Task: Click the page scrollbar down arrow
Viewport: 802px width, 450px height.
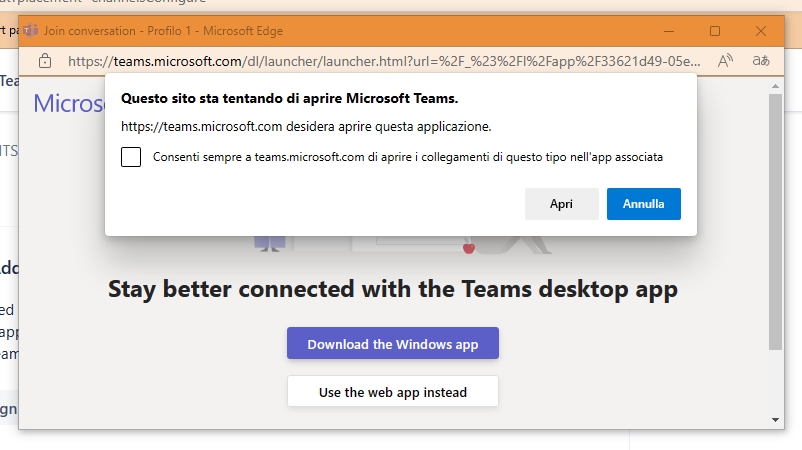Action: coord(775,420)
